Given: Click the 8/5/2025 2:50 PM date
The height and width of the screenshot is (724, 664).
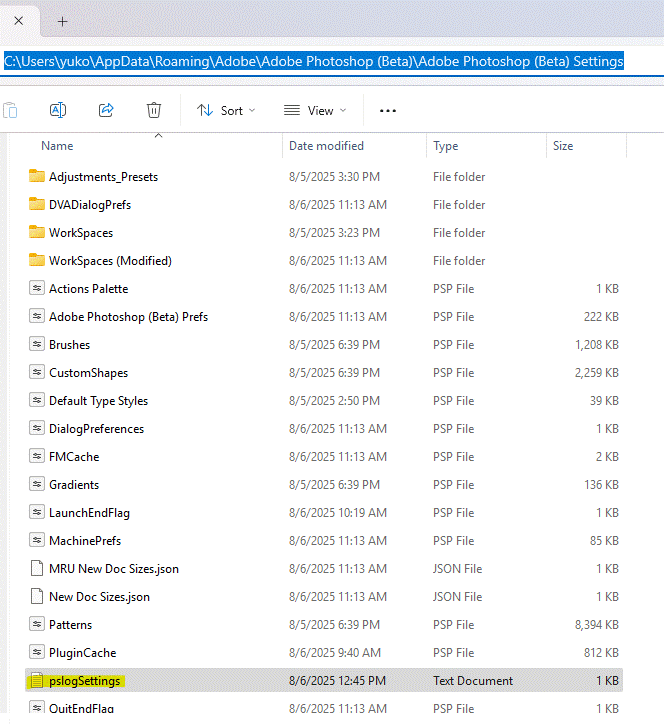Looking at the screenshot, I should click(334, 401).
